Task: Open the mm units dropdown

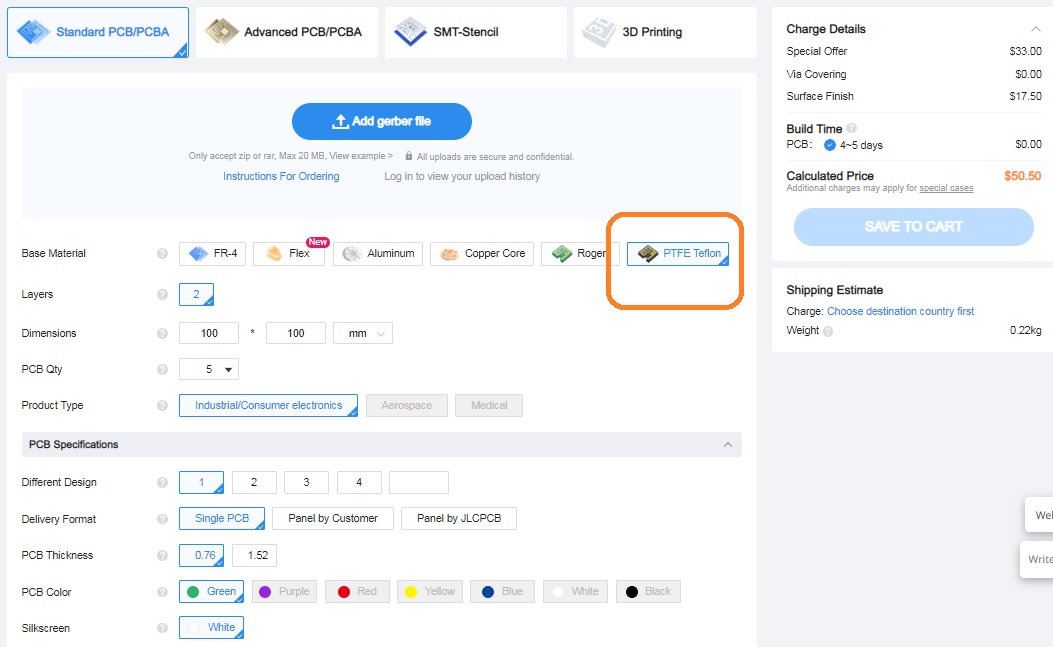Action: (x=363, y=333)
